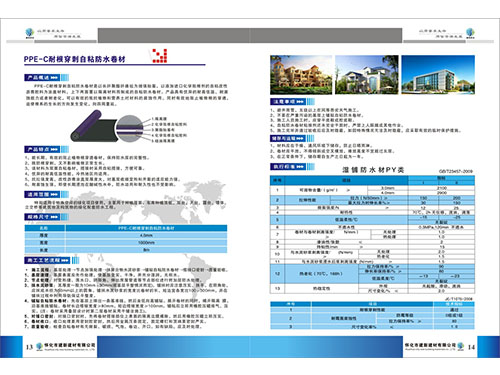Click the company logo beside page number 14
The height and width of the screenshot is (375, 500).
[x=460, y=346]
